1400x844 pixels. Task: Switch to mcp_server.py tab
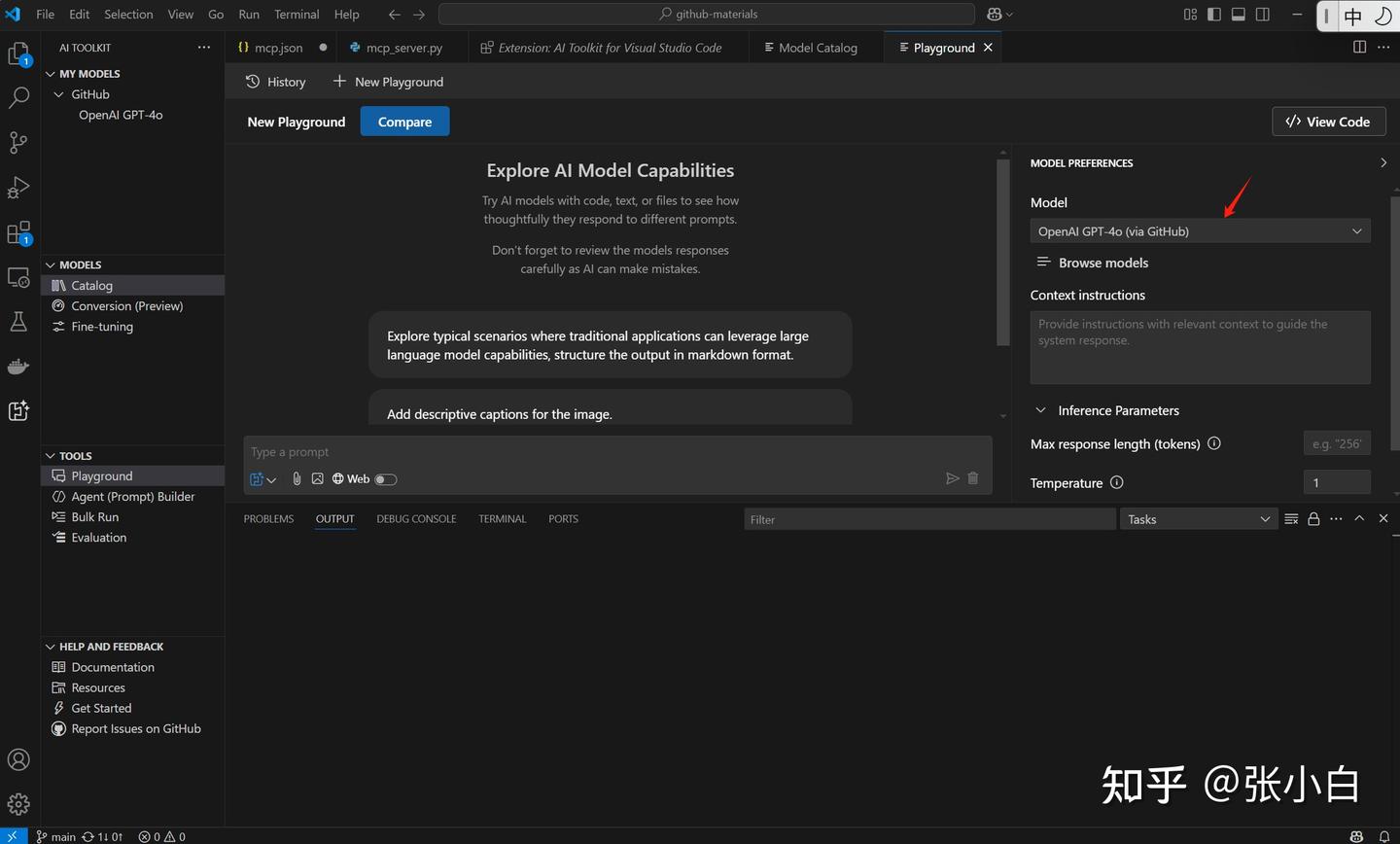click(403, 47)
